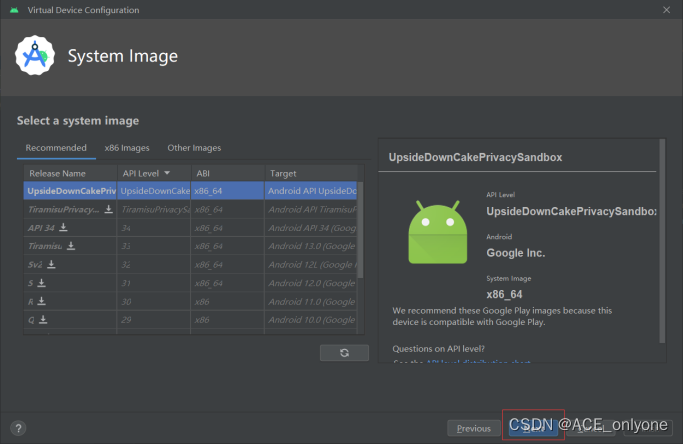Go back with Previous button

(474, 429)
